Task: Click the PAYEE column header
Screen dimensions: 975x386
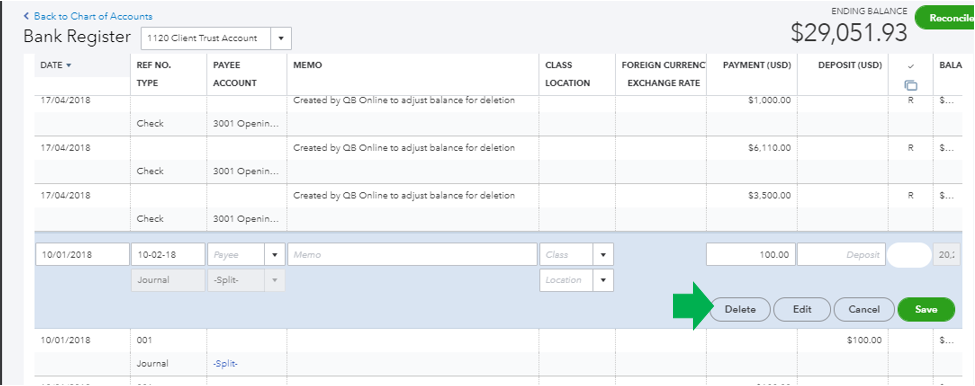Action: [226, 65]
